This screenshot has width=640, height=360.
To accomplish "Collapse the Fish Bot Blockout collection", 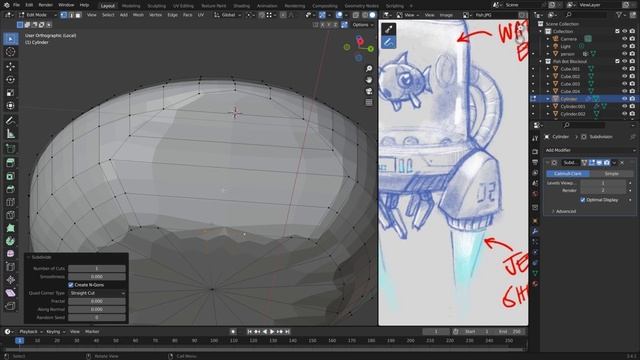I will tap(541, 61).
